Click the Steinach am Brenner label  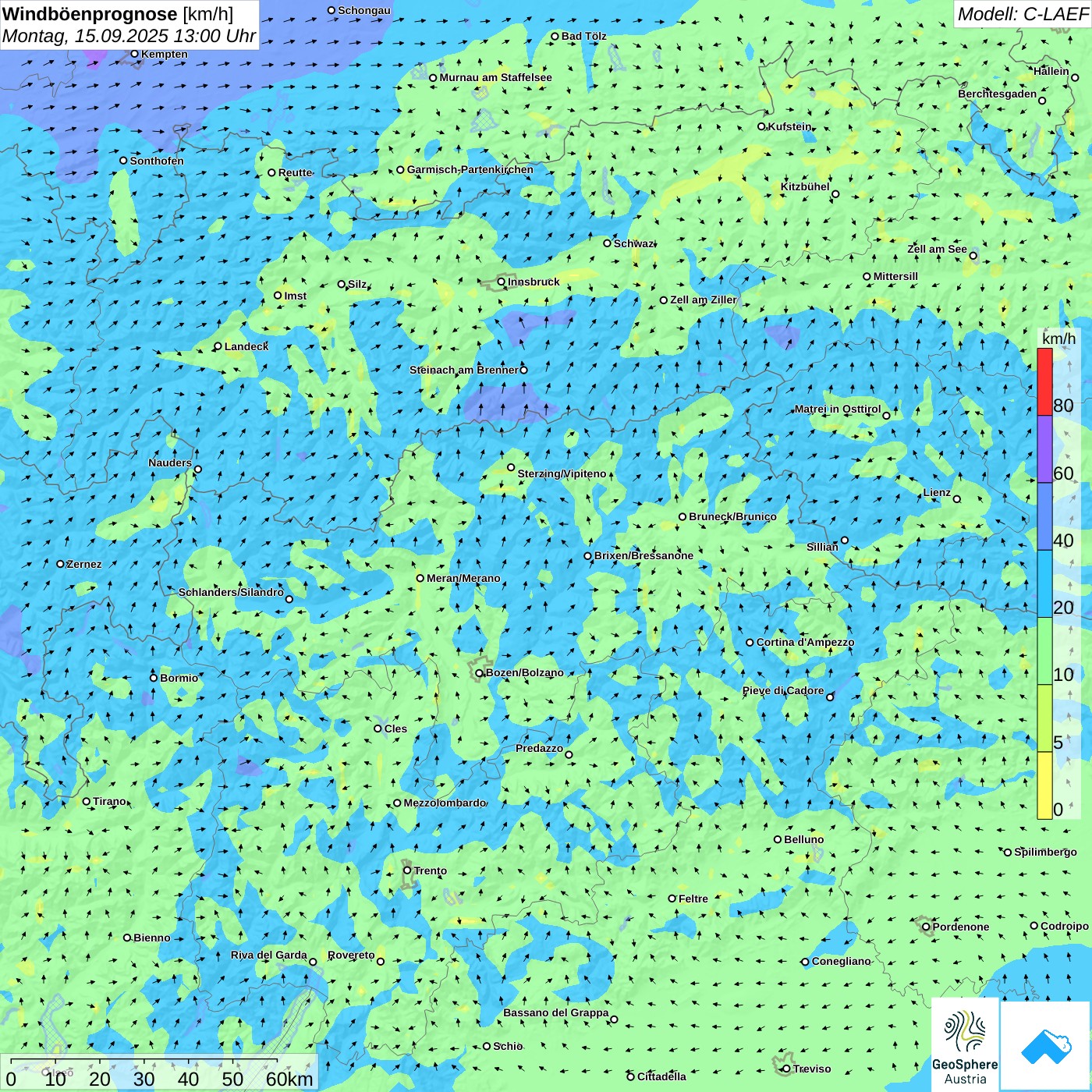click(x=463, y=370)
